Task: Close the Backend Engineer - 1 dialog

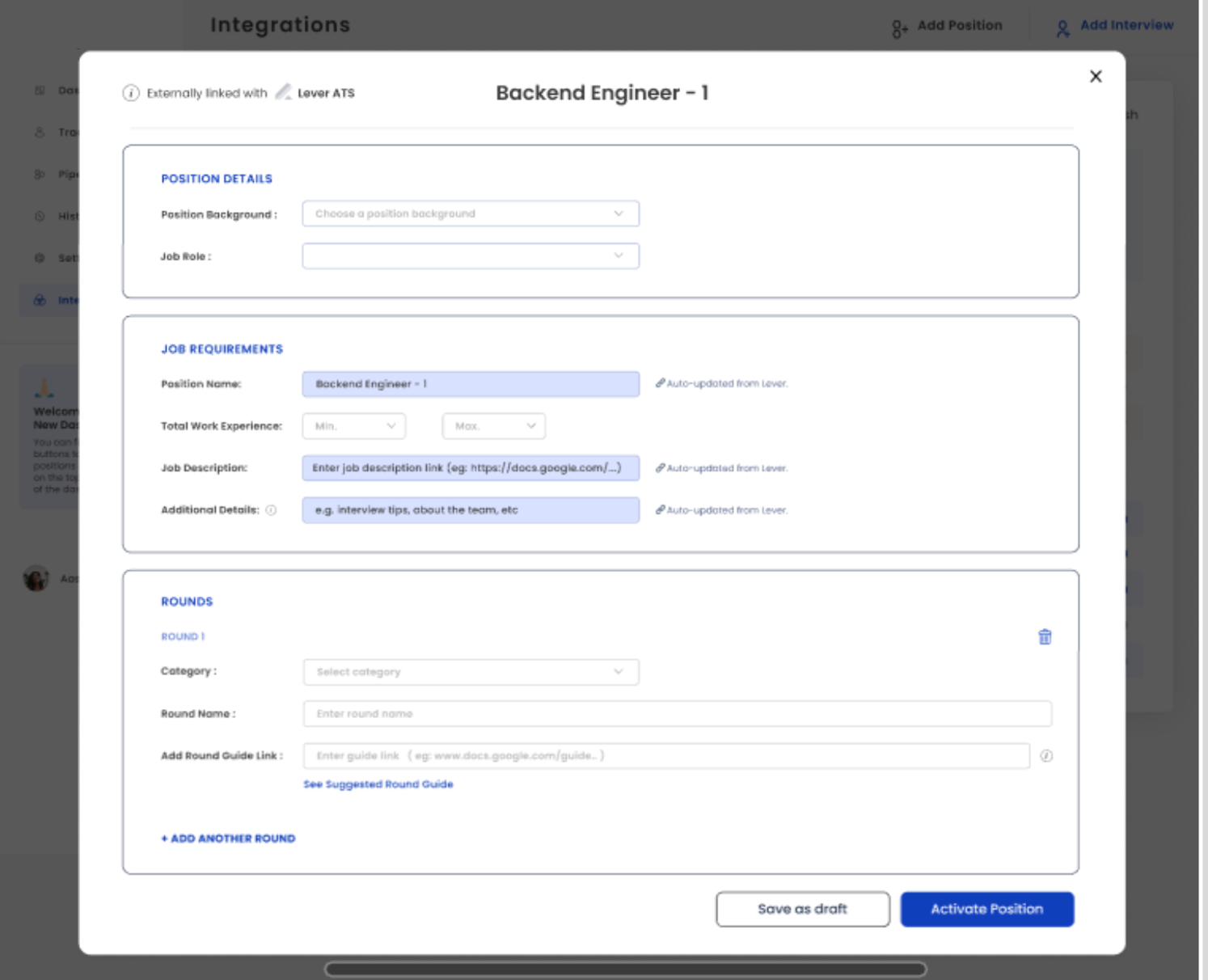Action: 1096,76
